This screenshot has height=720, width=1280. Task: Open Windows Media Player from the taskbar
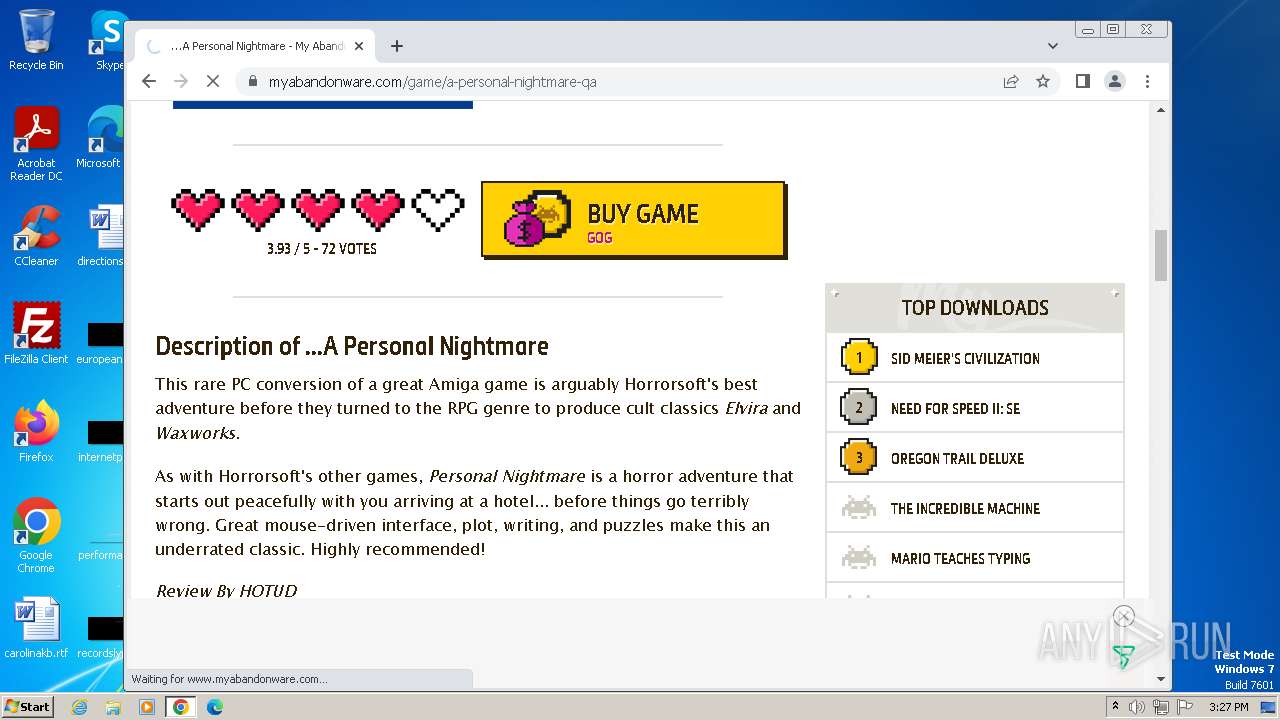point(147,707)
